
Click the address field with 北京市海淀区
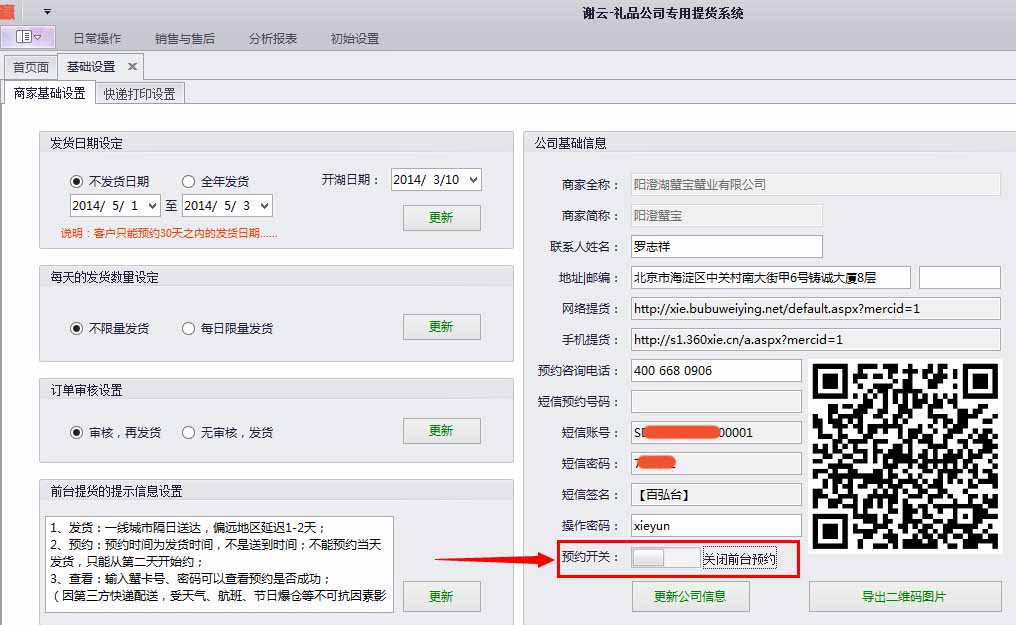pos(770,278)
